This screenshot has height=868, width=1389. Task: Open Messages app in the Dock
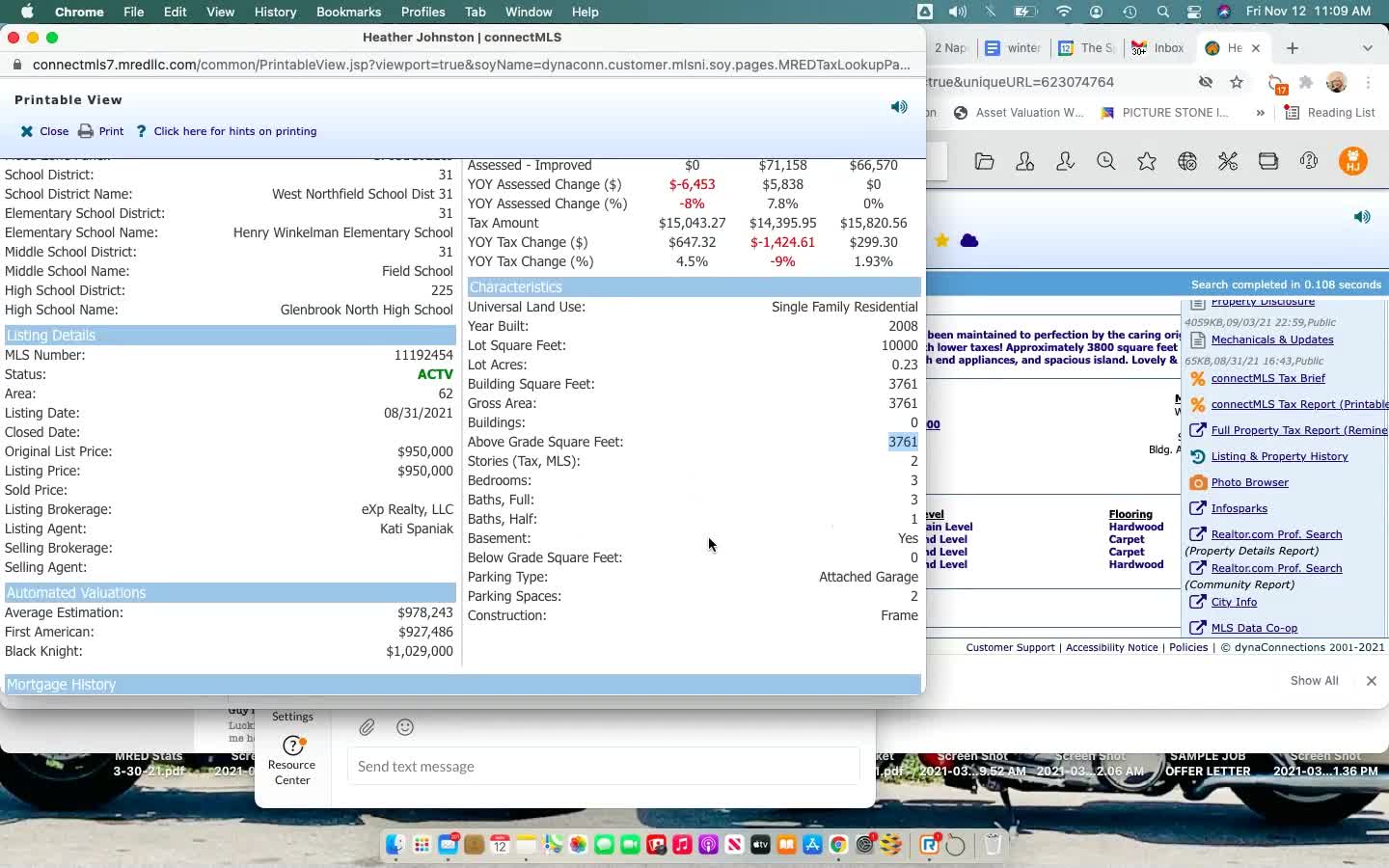[x=604, y=845]
